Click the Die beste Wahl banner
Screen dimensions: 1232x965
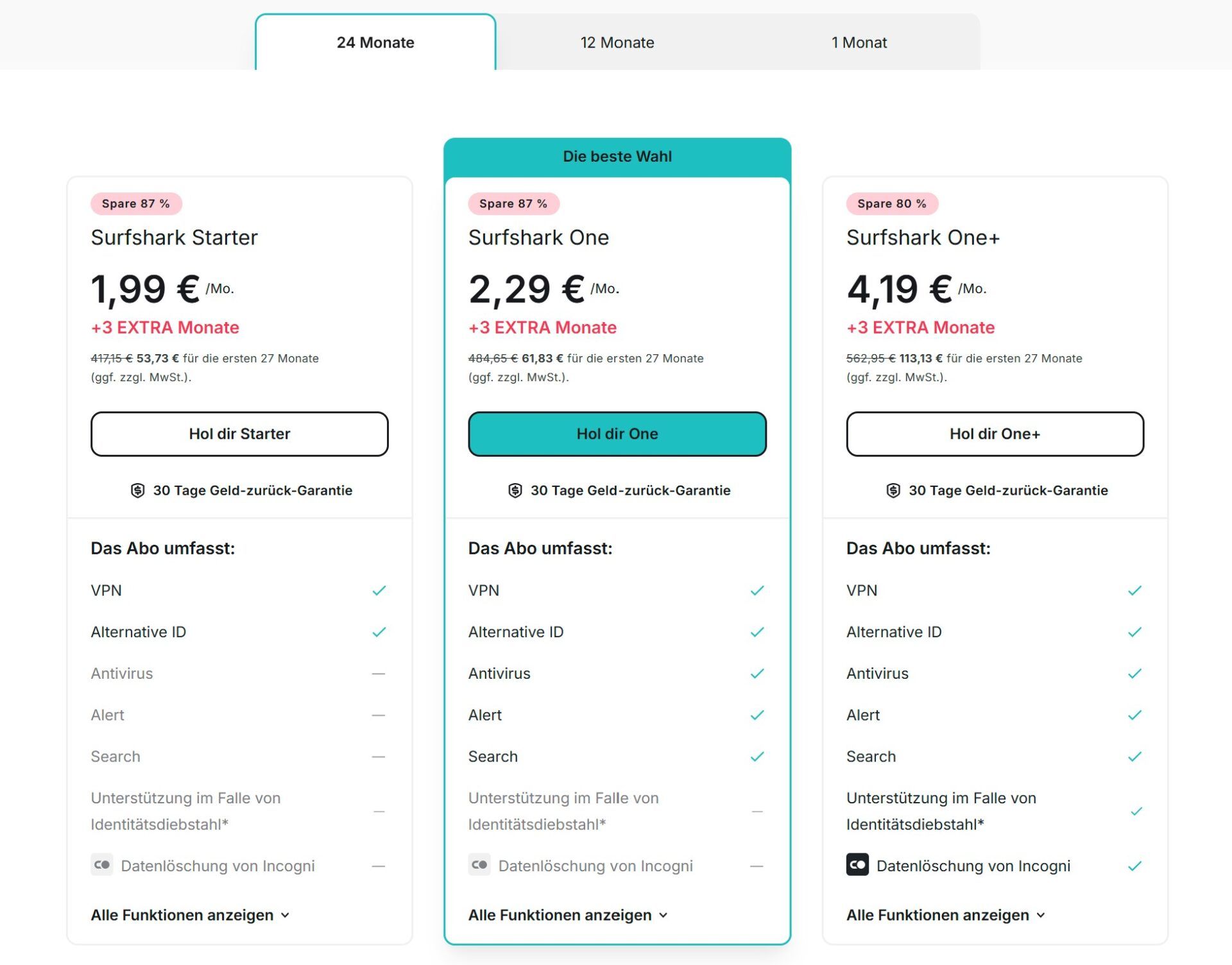pos(617,155)
